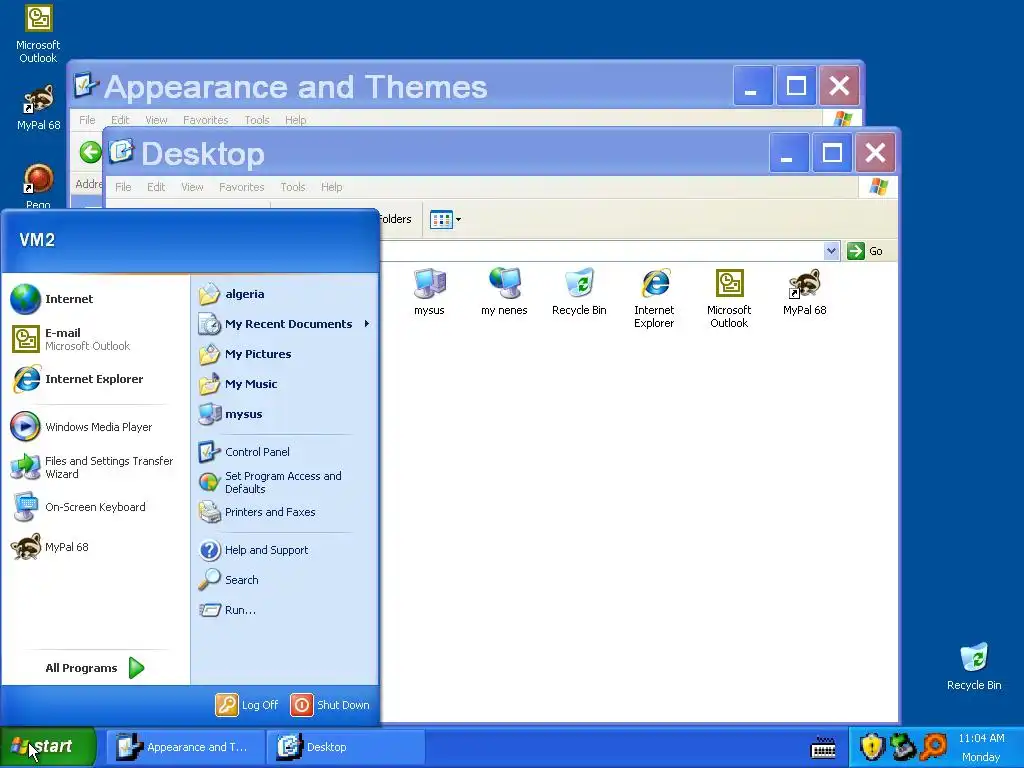Open the address bar dropdown arrow
Screen dimensions: 1024x768
831,251
